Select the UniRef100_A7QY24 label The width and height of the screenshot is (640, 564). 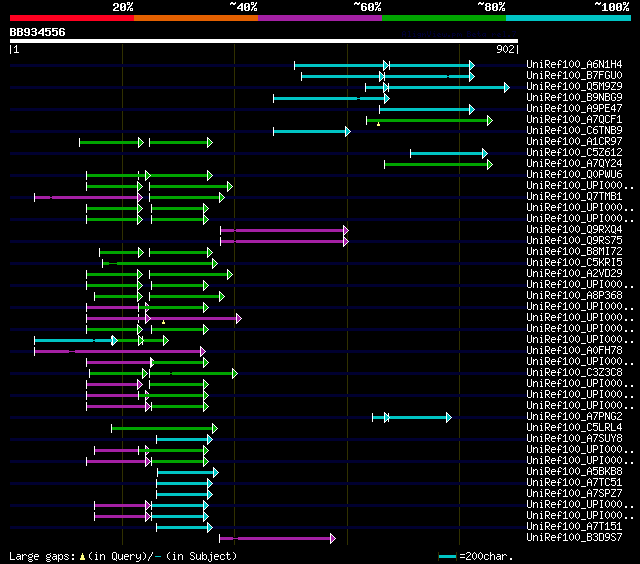coord(574,163)
